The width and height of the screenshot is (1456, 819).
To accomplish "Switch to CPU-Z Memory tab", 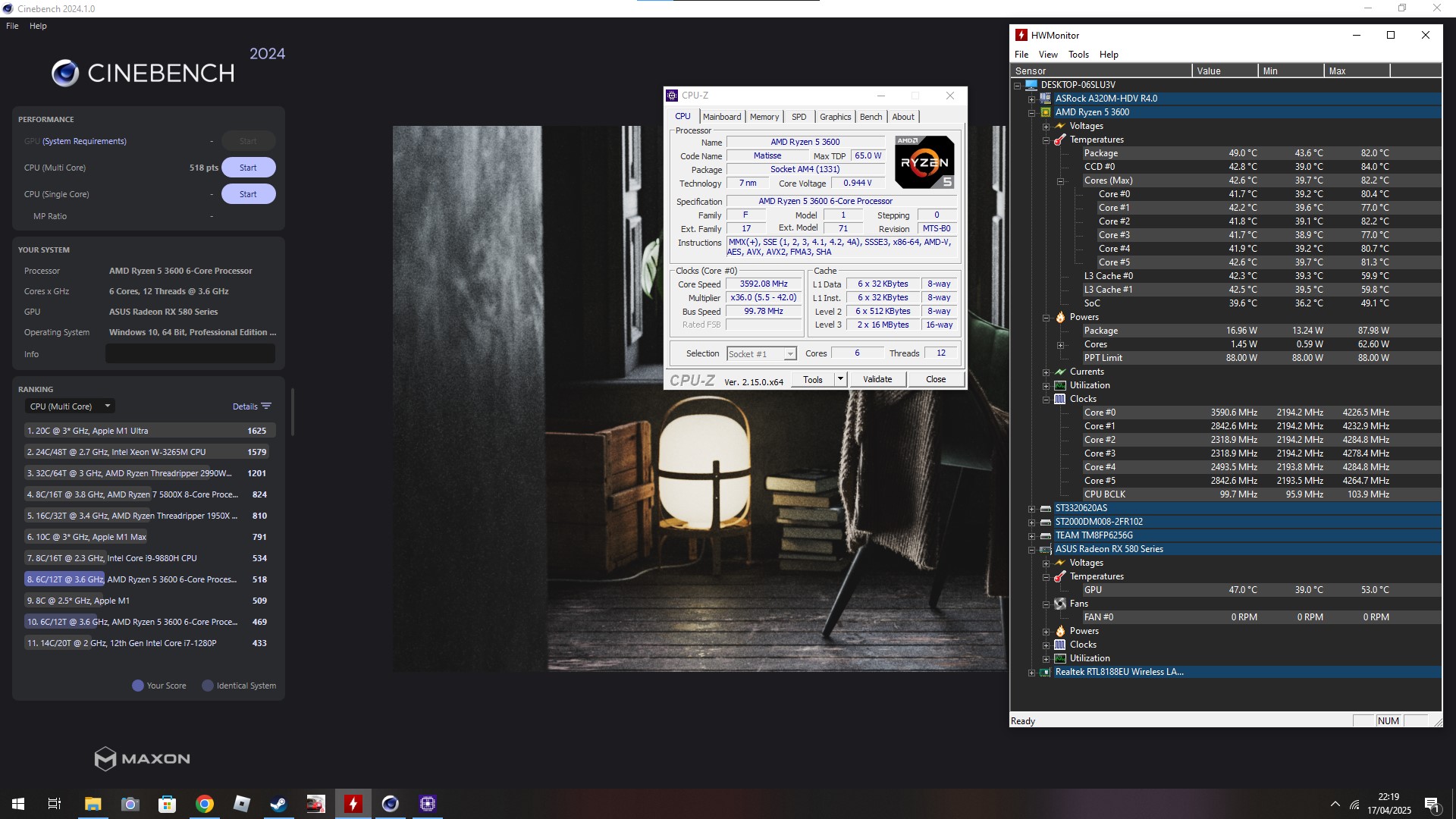I will 764,117.
